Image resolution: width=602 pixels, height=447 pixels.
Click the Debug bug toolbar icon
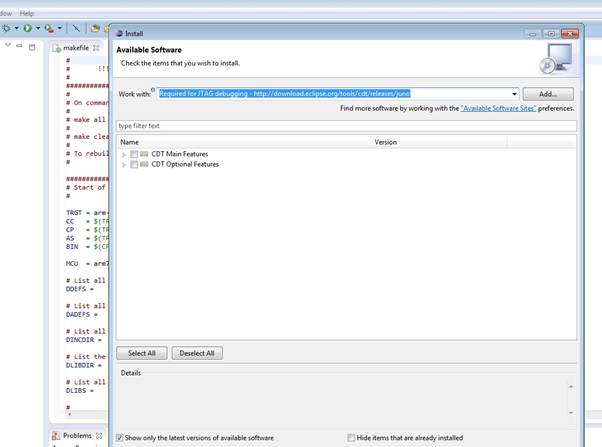[6, 28]
